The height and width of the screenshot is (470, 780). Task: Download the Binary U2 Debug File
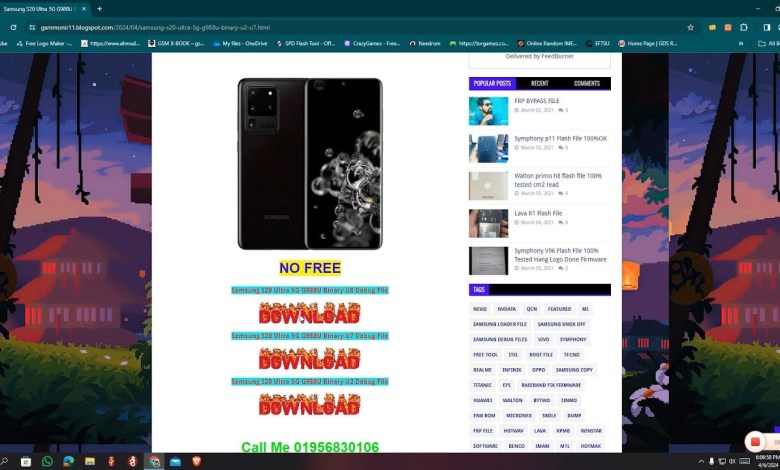click(309, 405)
